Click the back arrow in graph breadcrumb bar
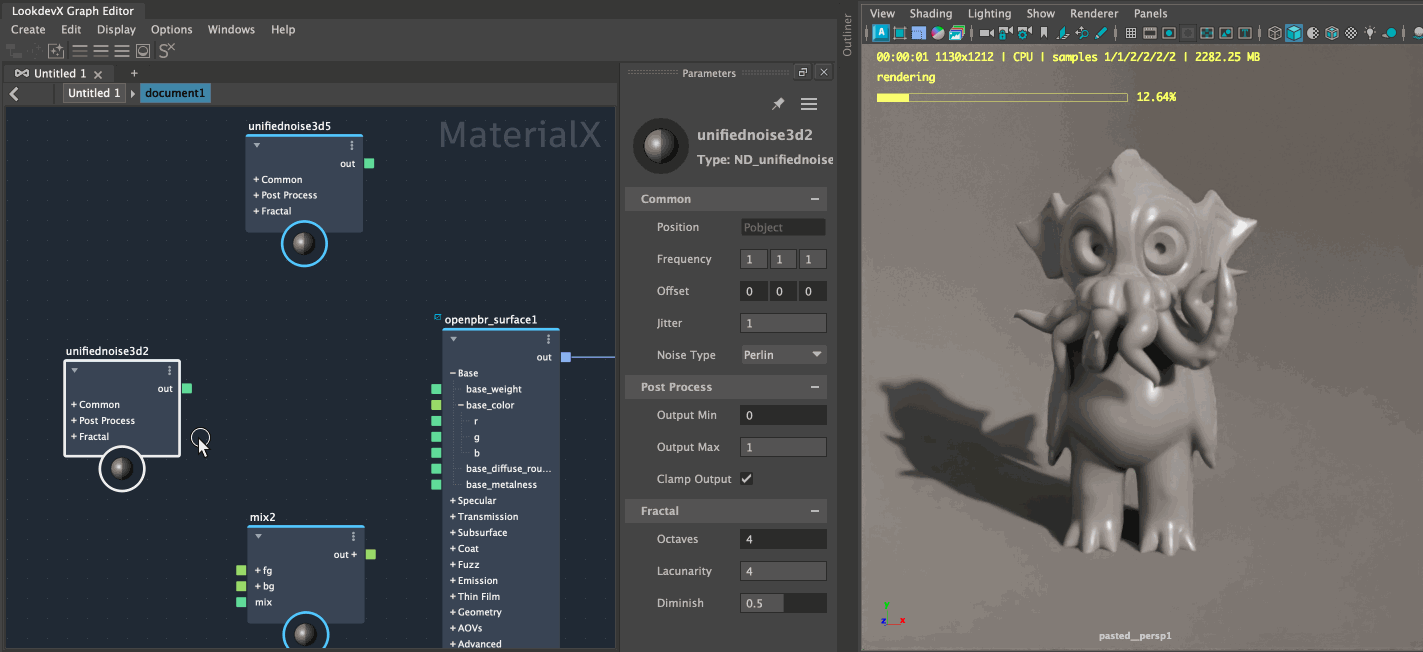1423x652 pixels. (15, 93)
